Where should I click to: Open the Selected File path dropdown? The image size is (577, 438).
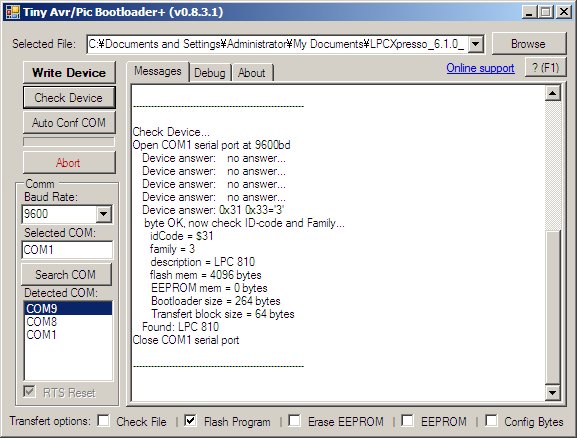pyautogui.click(x=475, y=44)
